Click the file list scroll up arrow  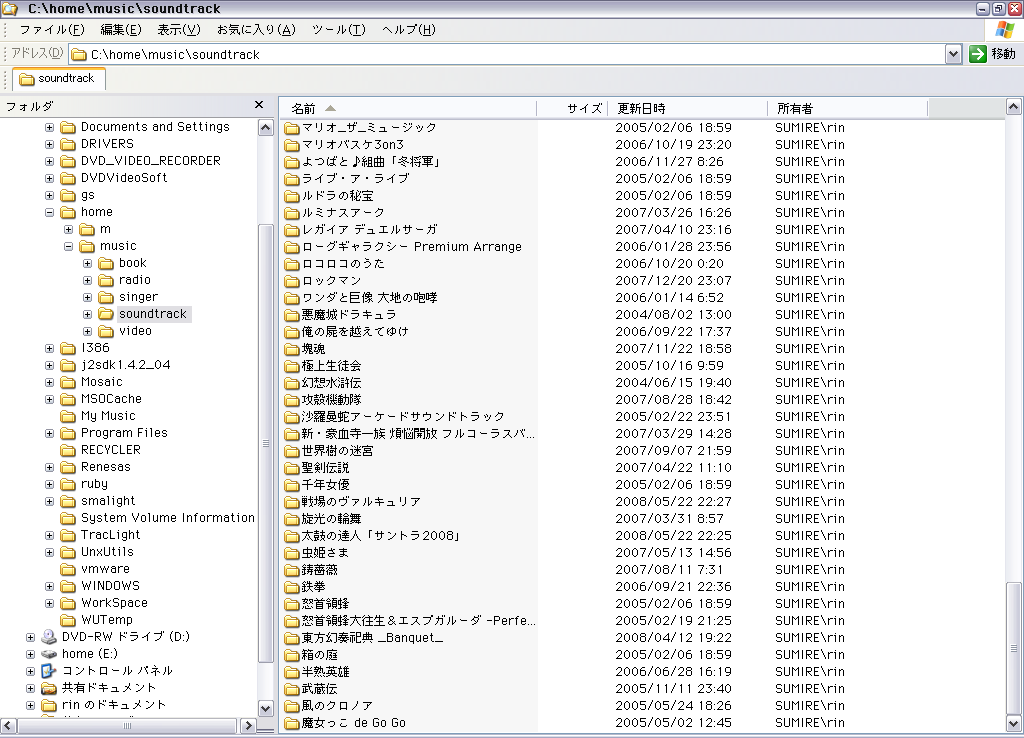(1014, 106)
